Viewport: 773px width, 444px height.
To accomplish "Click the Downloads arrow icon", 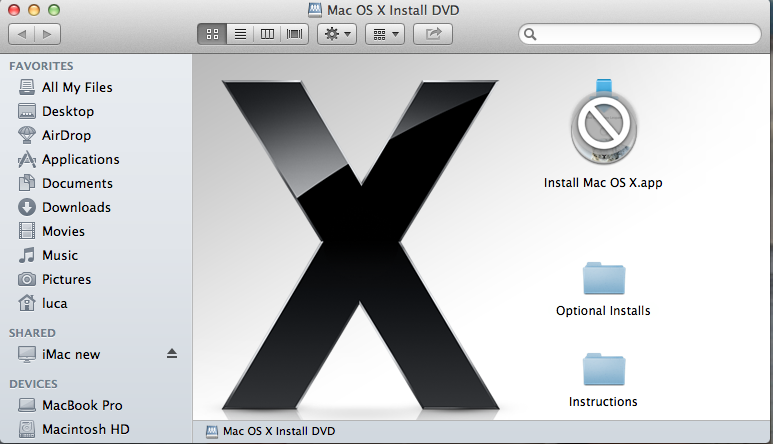I will pyautogui.click(x=27, y=207).
